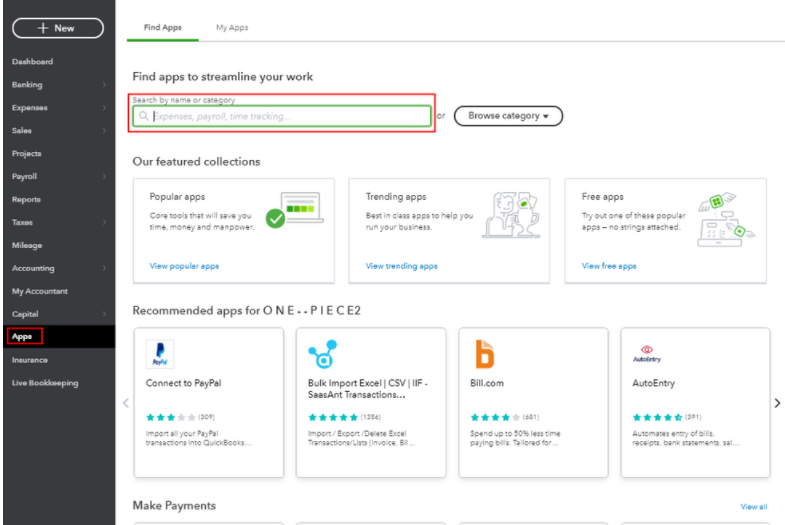Open Taxes label in the sidebar
The image size is (785, 525).
[x=22, y=222]
